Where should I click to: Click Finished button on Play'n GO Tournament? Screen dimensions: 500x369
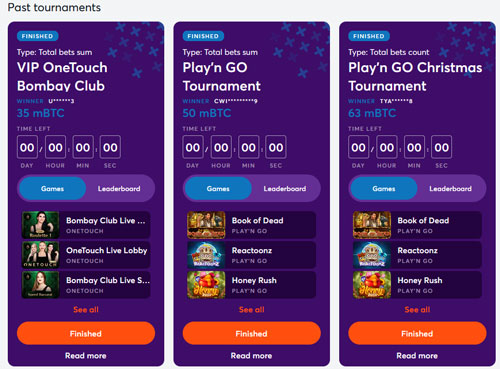pos(251,333)
